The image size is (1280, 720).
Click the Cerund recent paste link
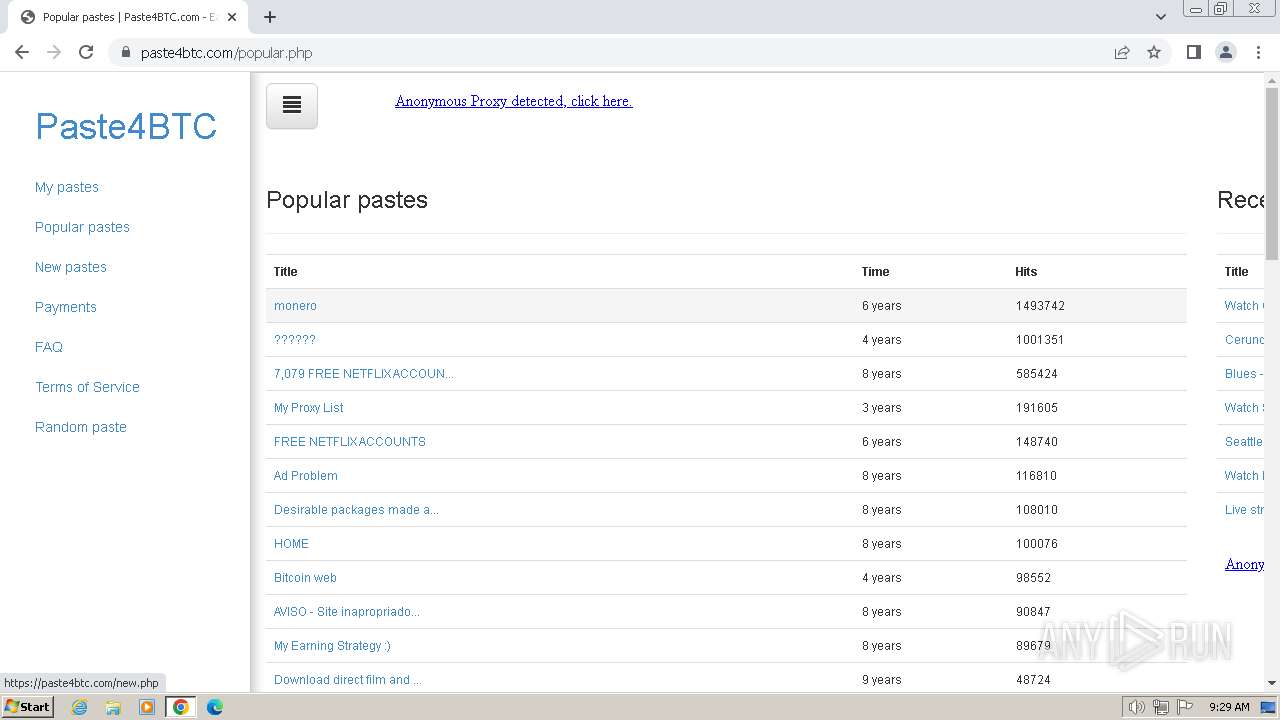click(1244, 340)
